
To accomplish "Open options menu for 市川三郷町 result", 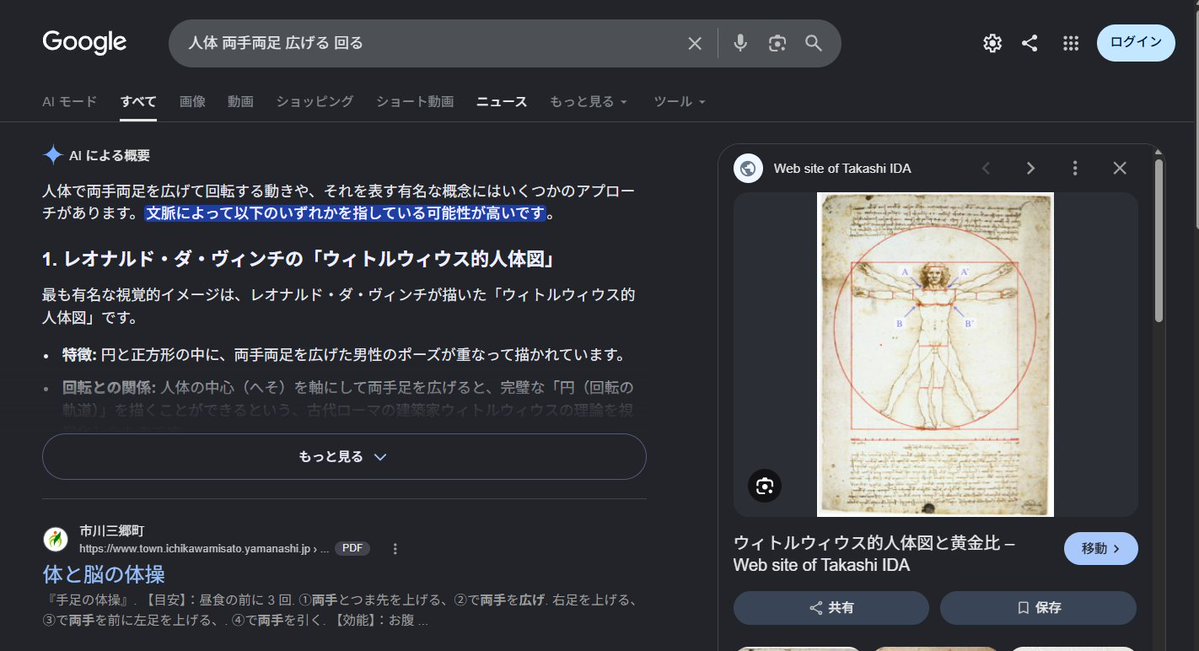I will click(395, 548).
